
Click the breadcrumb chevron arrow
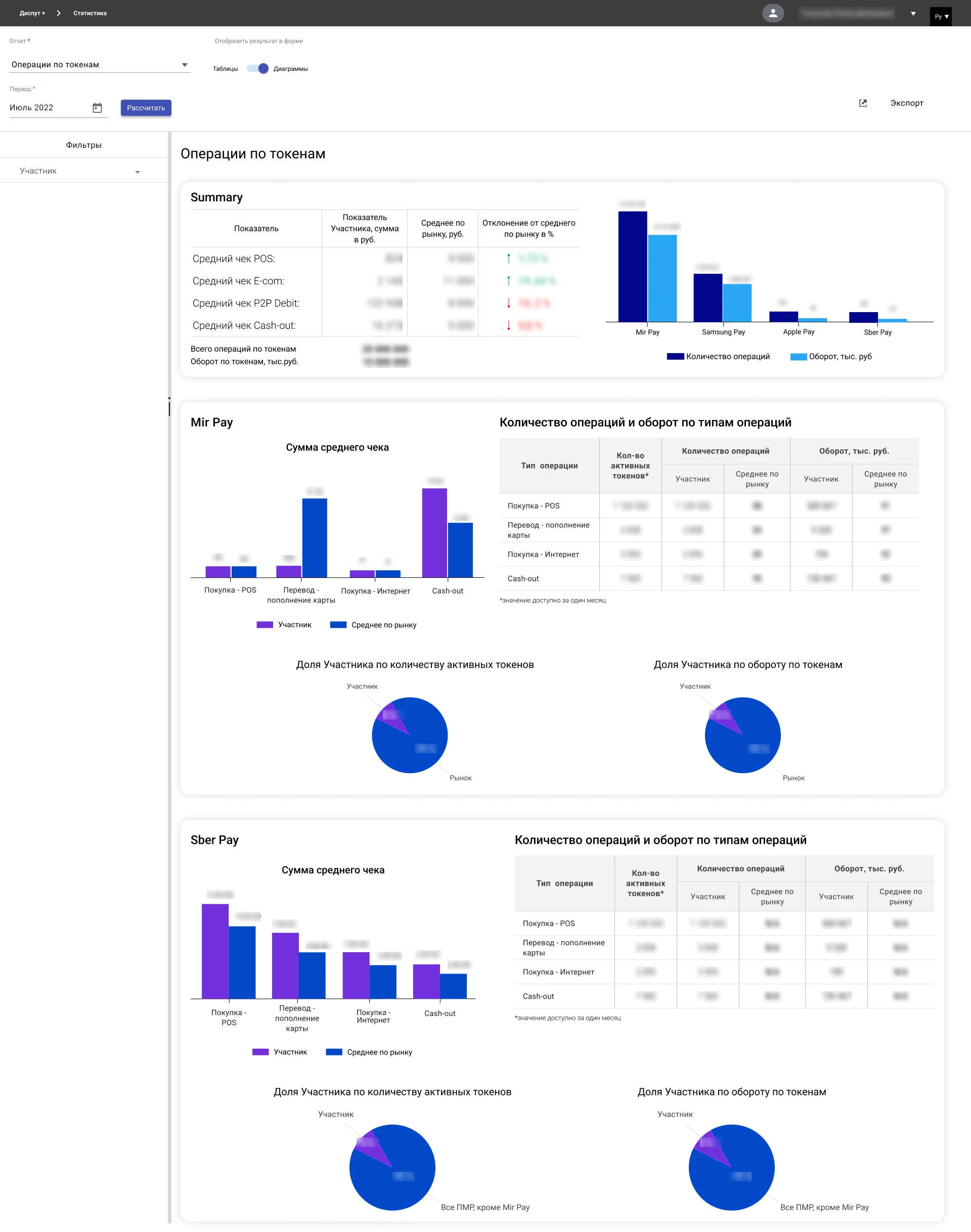[x=59, y=13]
